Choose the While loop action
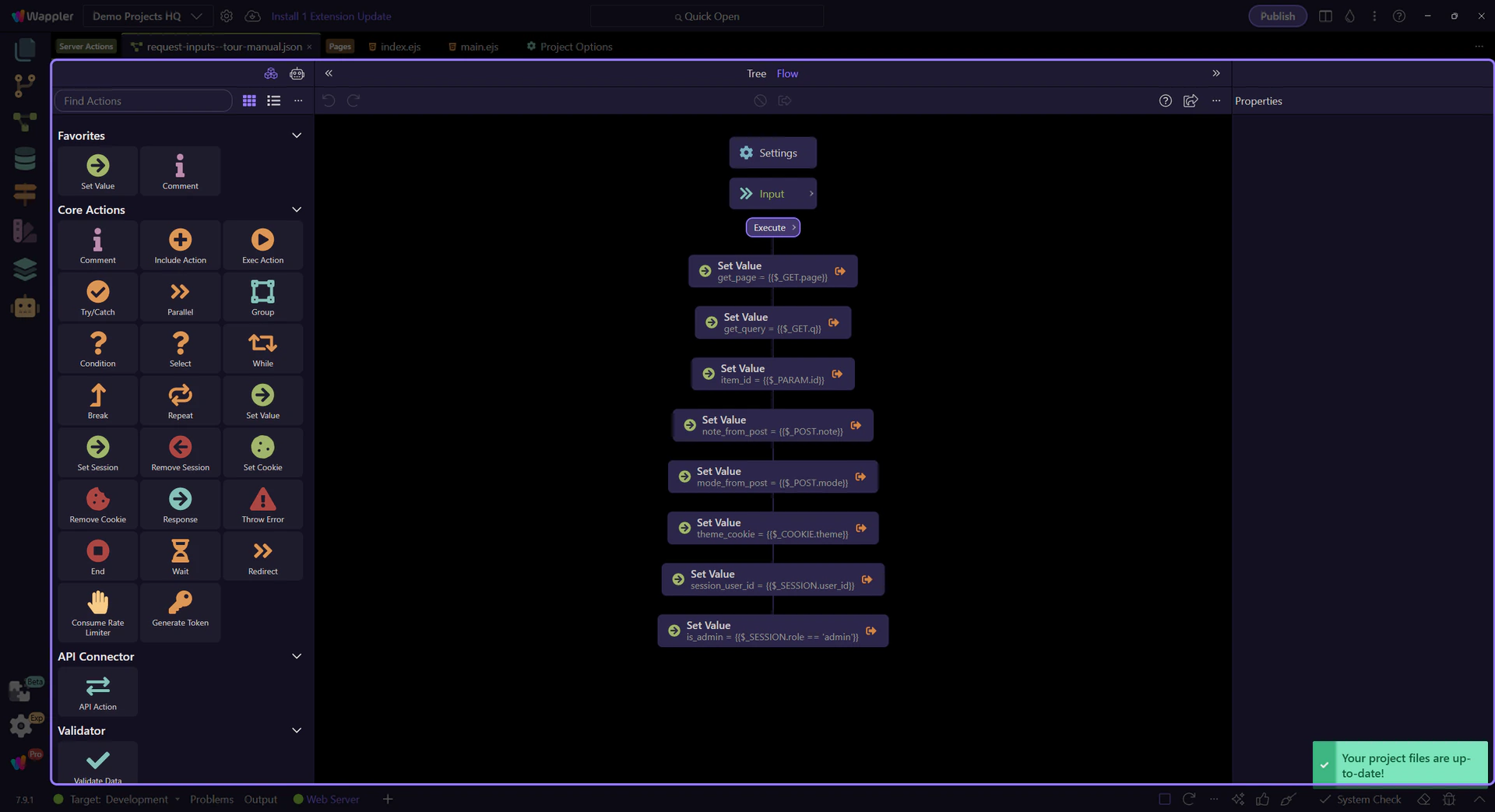The height and width of the screenshot is (812, 1495). tap(262, 348)
